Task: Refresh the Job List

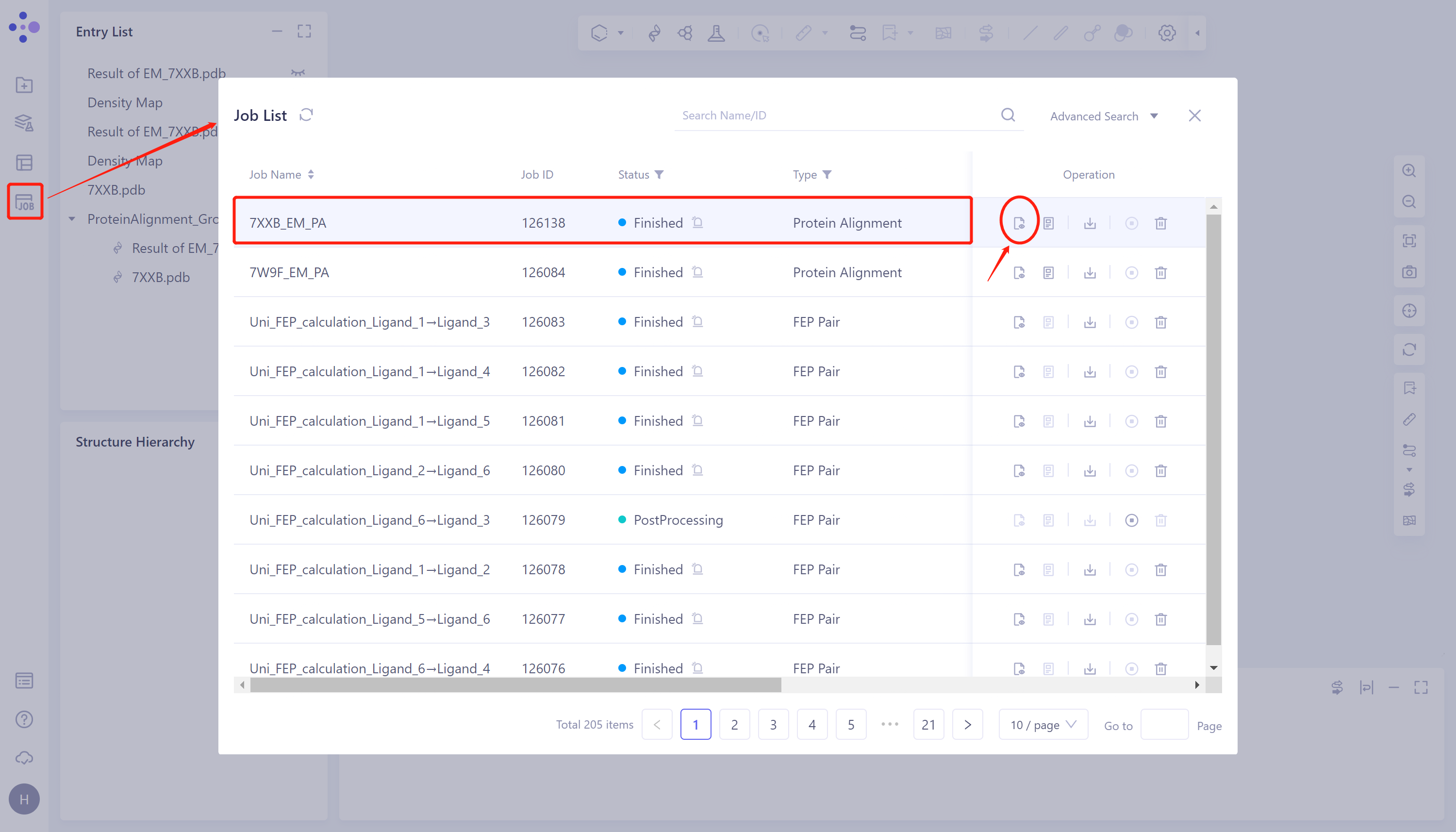Action: [x=306, y=115]
